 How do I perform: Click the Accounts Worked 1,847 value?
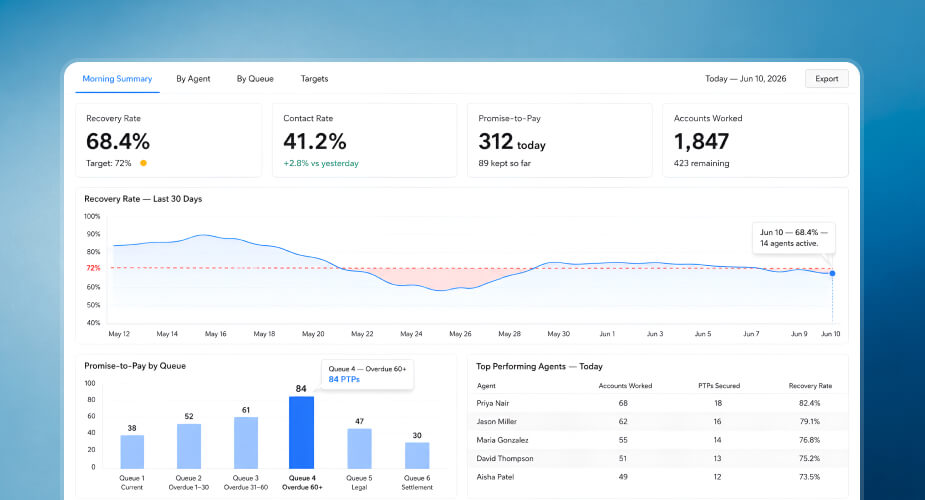tap(701, 142)
